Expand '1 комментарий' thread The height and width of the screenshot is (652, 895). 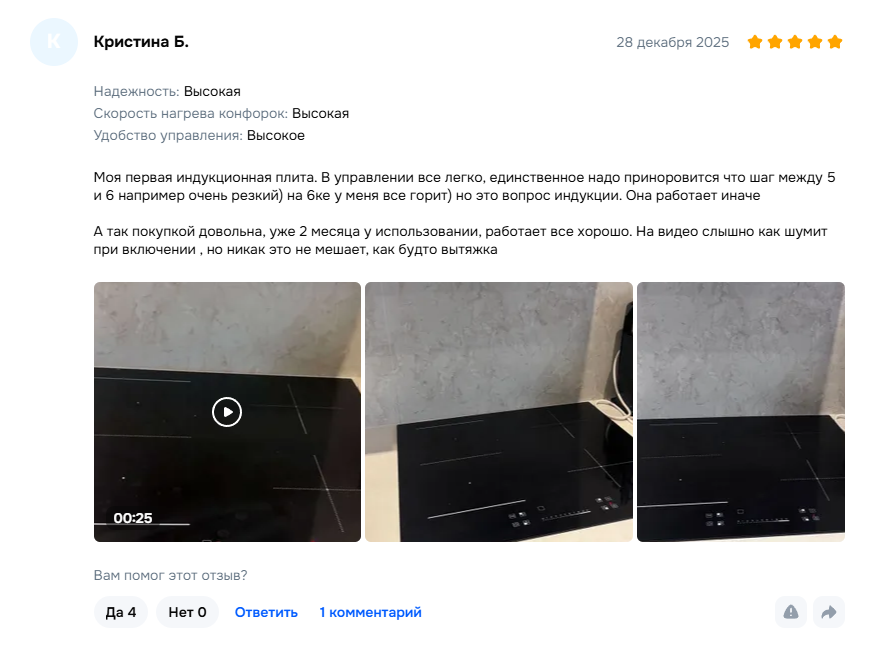(370, 612)
